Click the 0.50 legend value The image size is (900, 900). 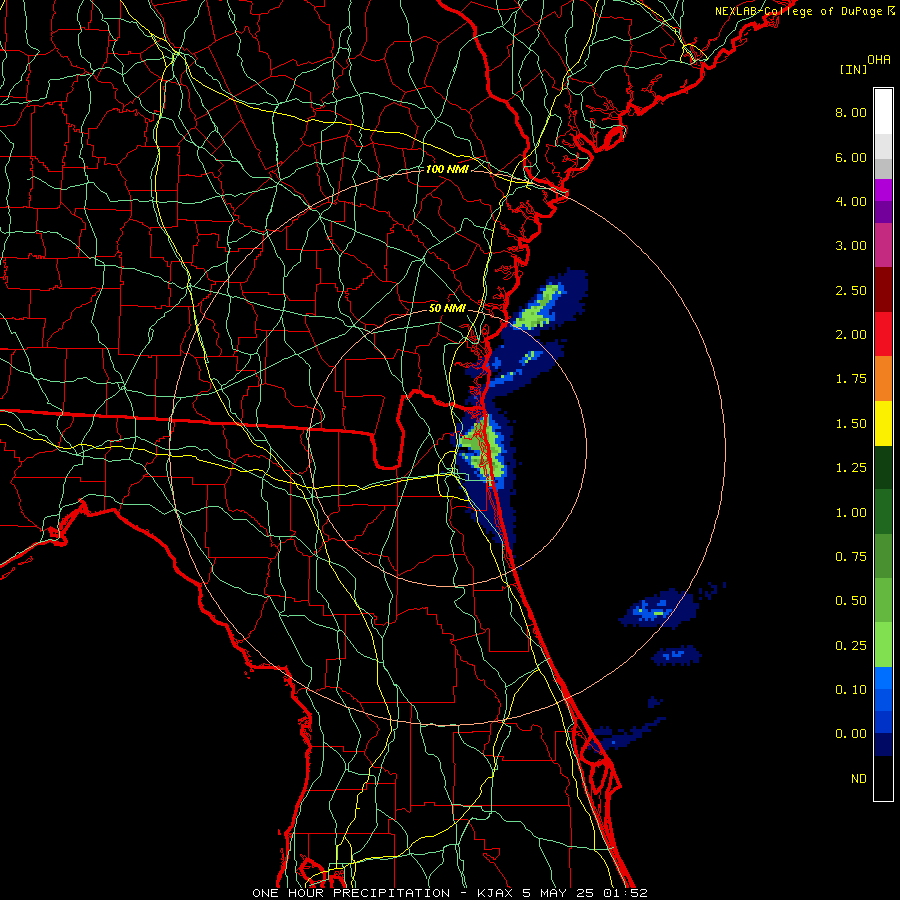(851, 601)
